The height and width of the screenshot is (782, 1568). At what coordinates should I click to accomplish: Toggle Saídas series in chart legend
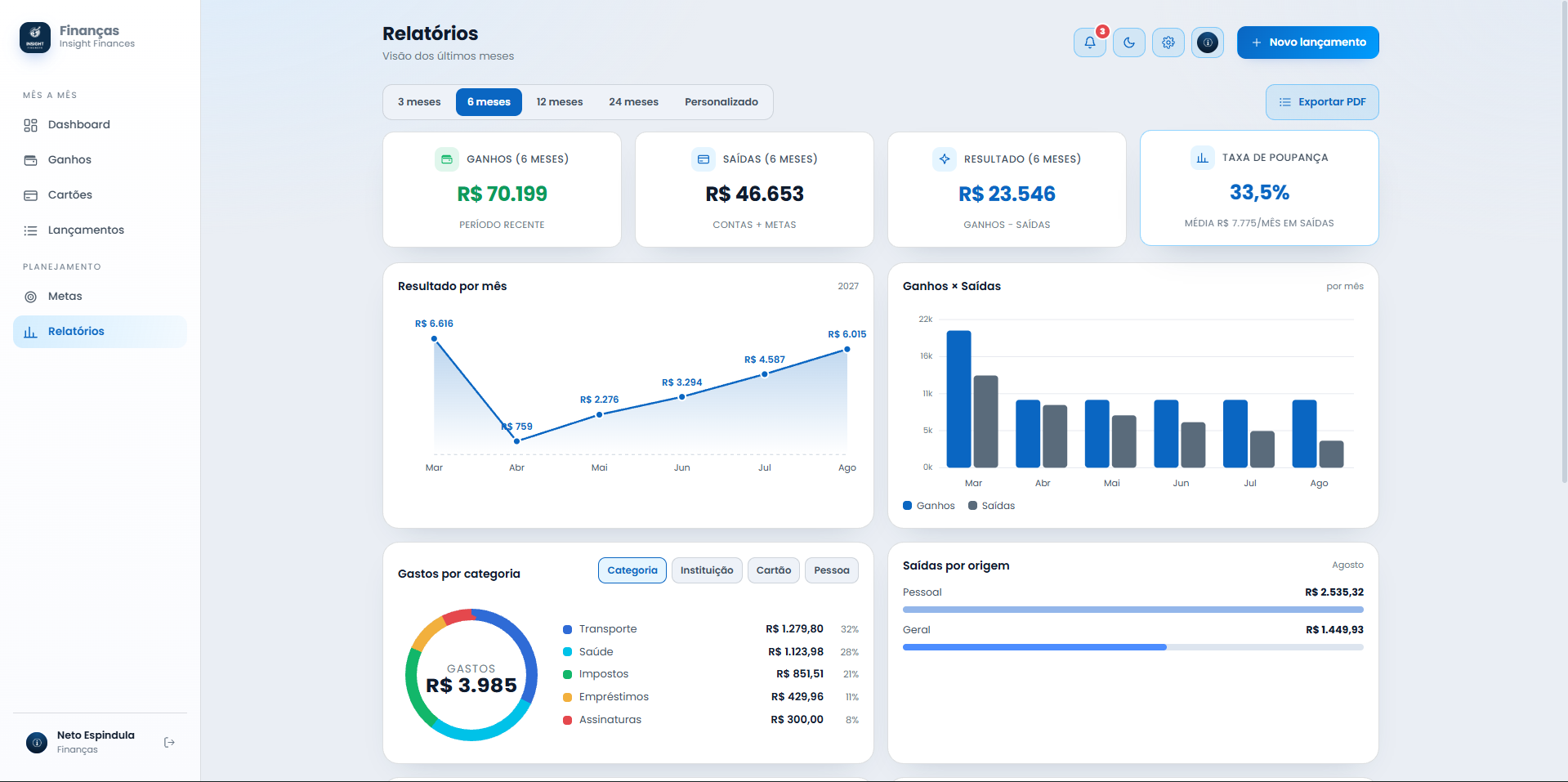pos(992,506)
